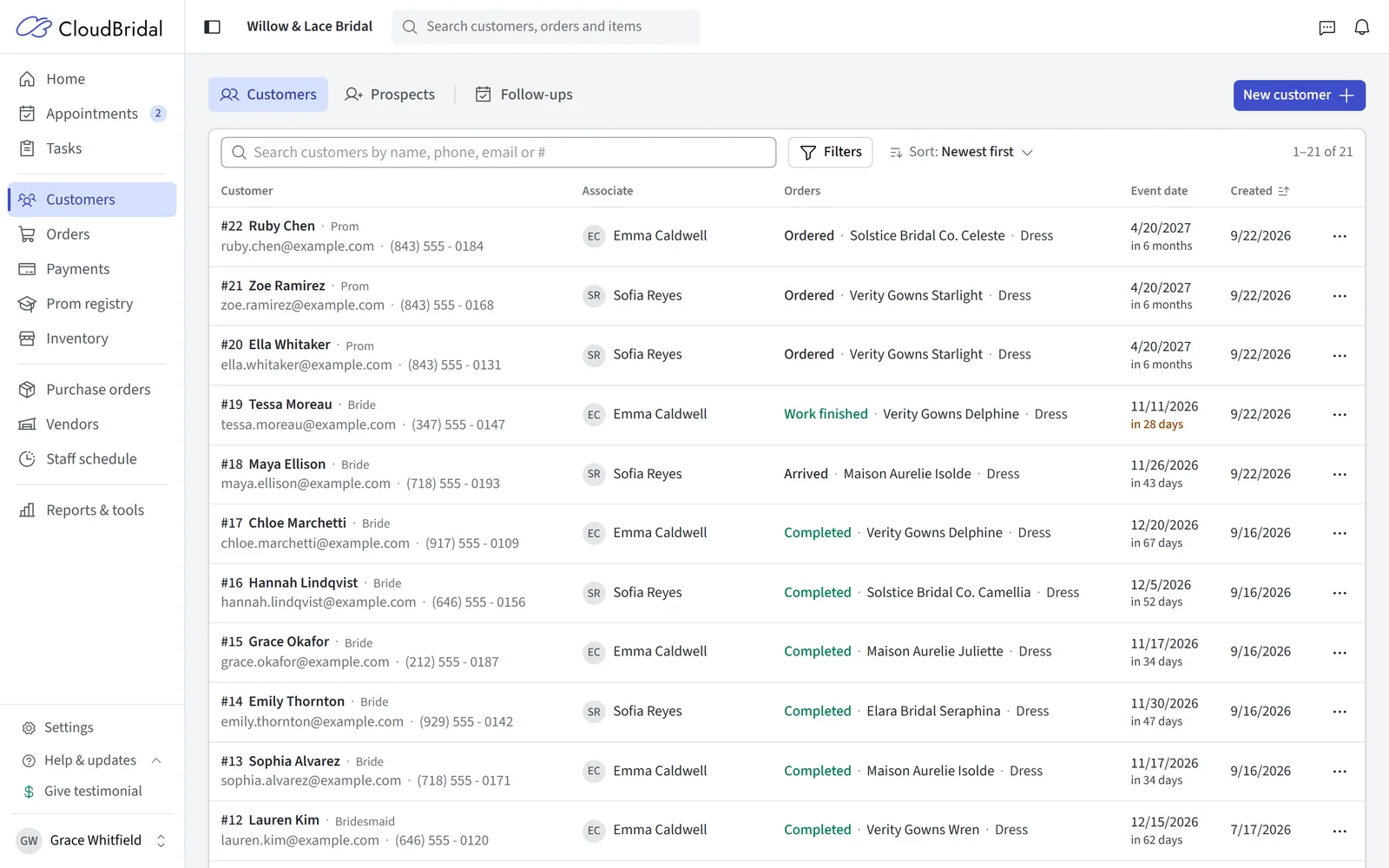The image size is (1389, 868).
Task: Open Vendors page
Action: point(92,424)
